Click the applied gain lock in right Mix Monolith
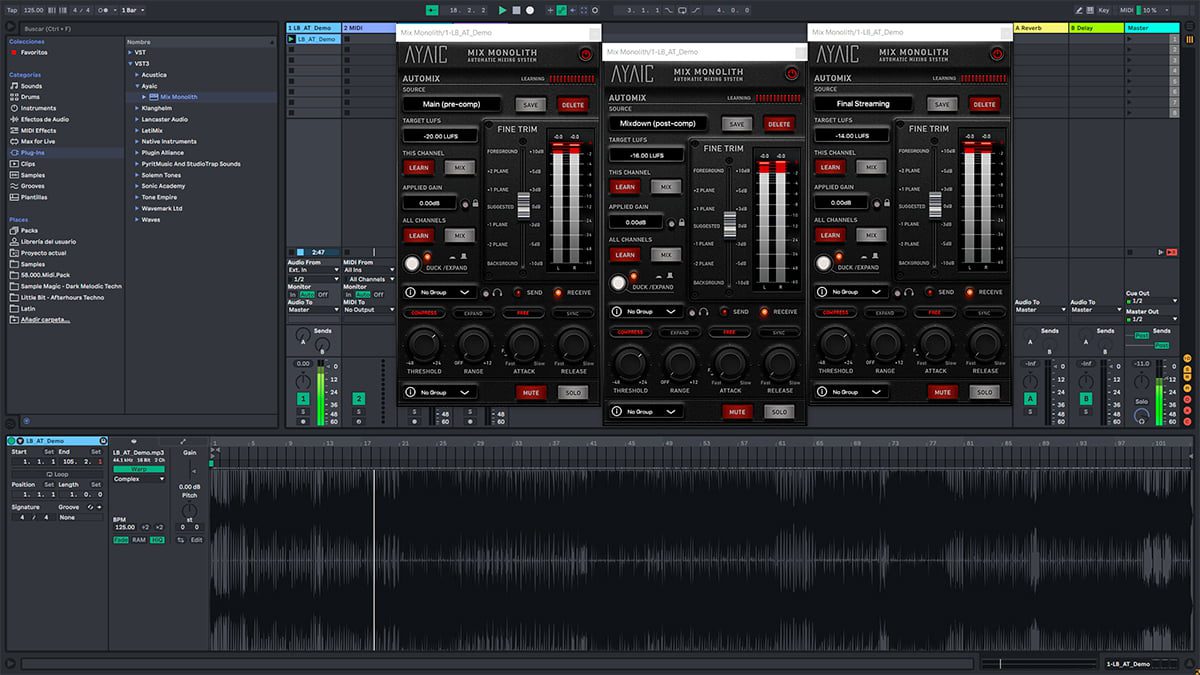The height and width of the screenshot is (675, 1200). [886, 203]
